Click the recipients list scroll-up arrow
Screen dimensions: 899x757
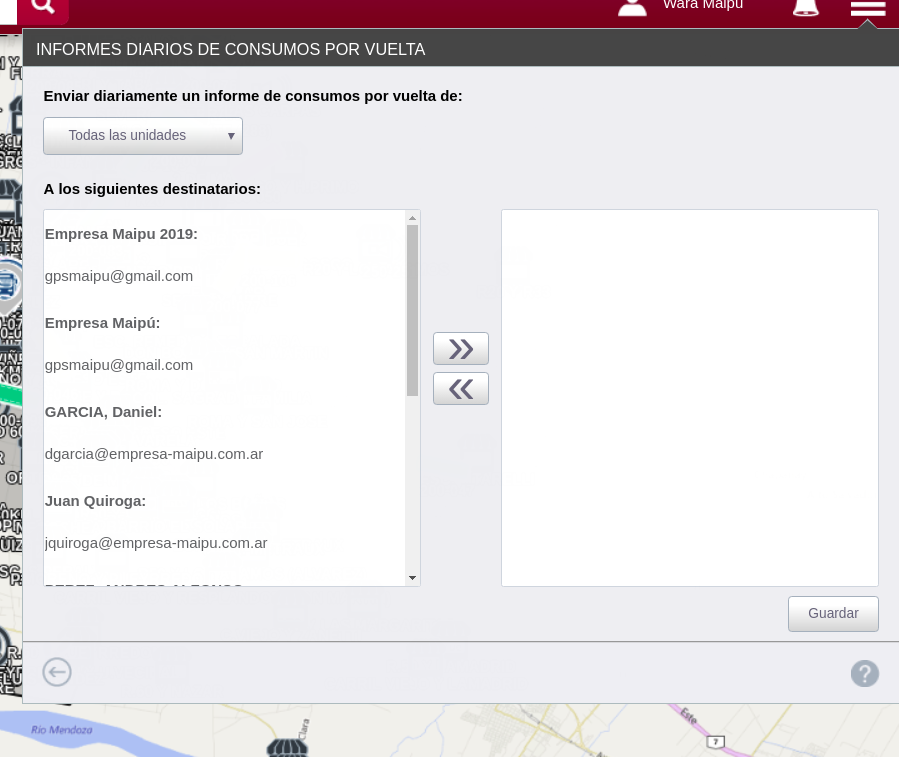(x=412, y=217)
